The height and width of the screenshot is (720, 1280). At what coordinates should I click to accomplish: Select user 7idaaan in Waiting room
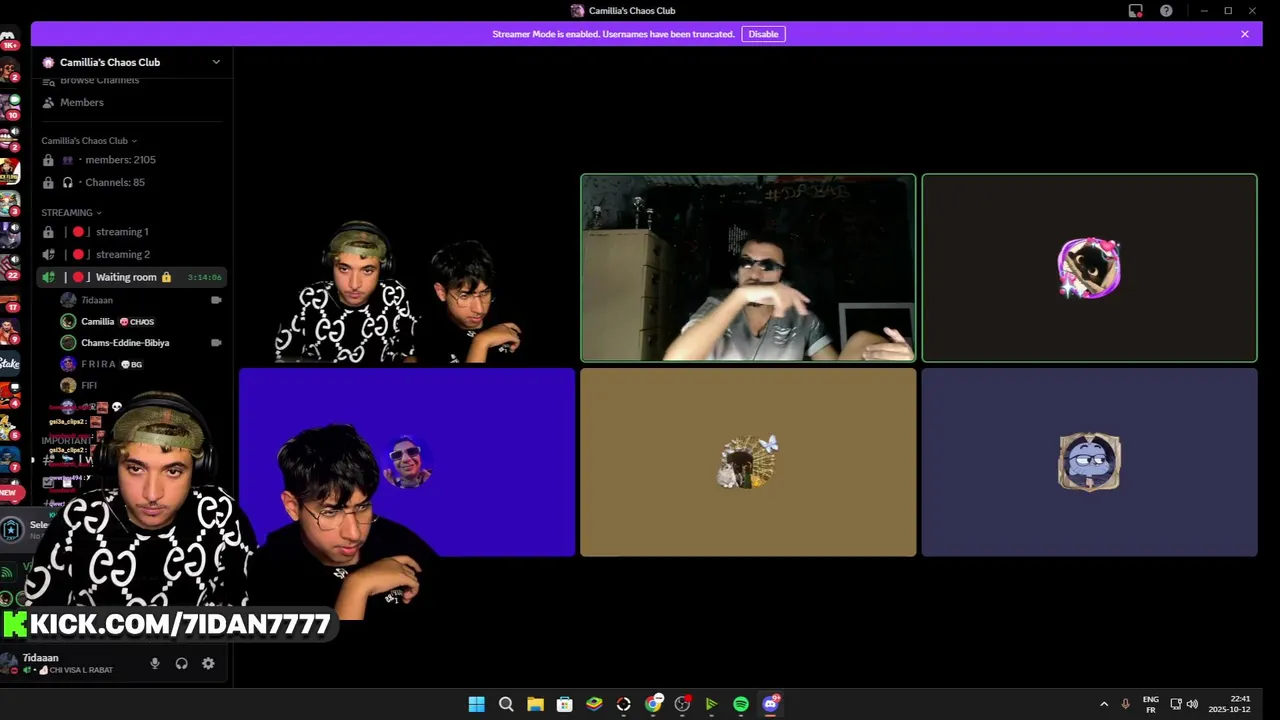click(x=97, y=300)
